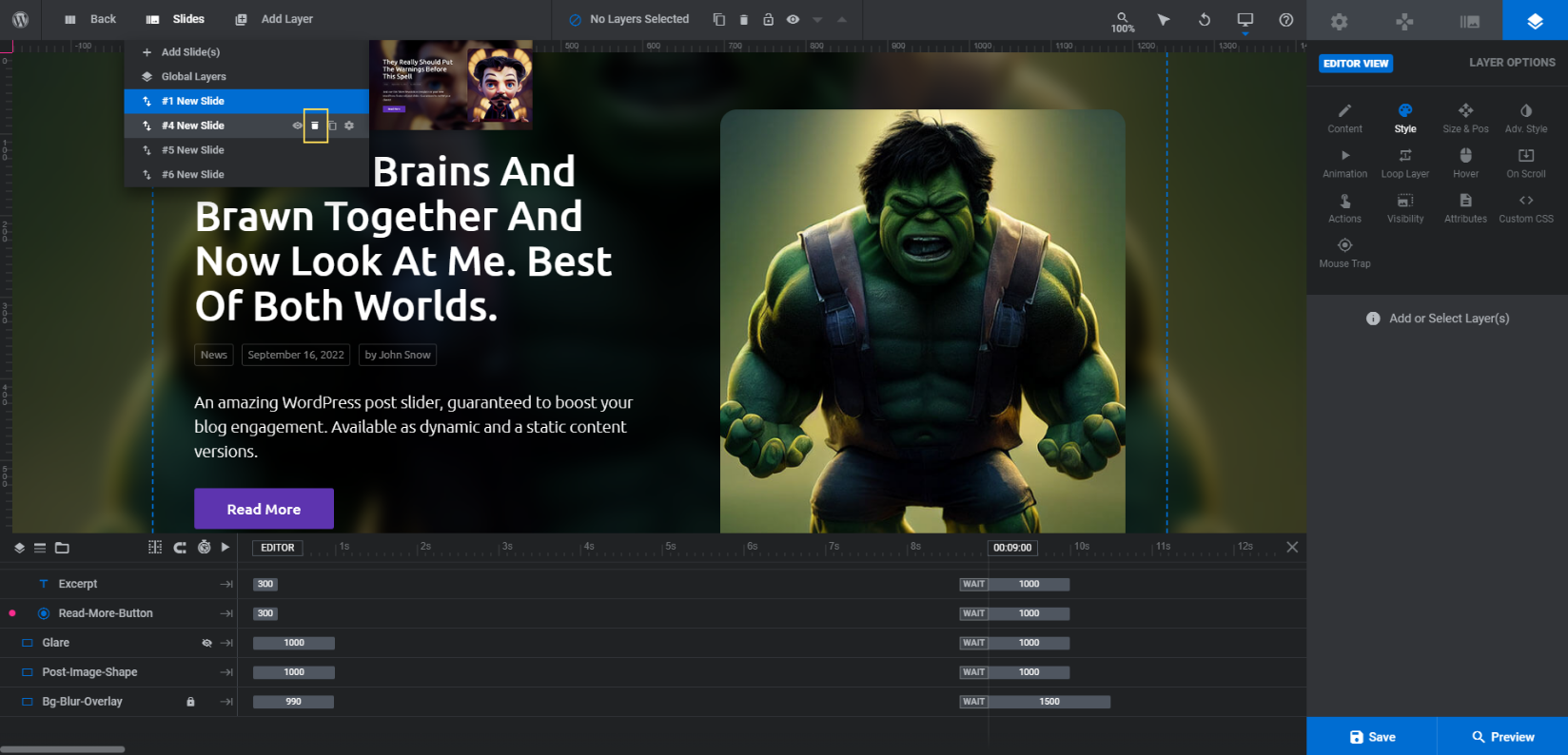The width and height of the screenshot is (1568, 755).
Task: Select #1 New Slide
Action: (x=246, y=101)
